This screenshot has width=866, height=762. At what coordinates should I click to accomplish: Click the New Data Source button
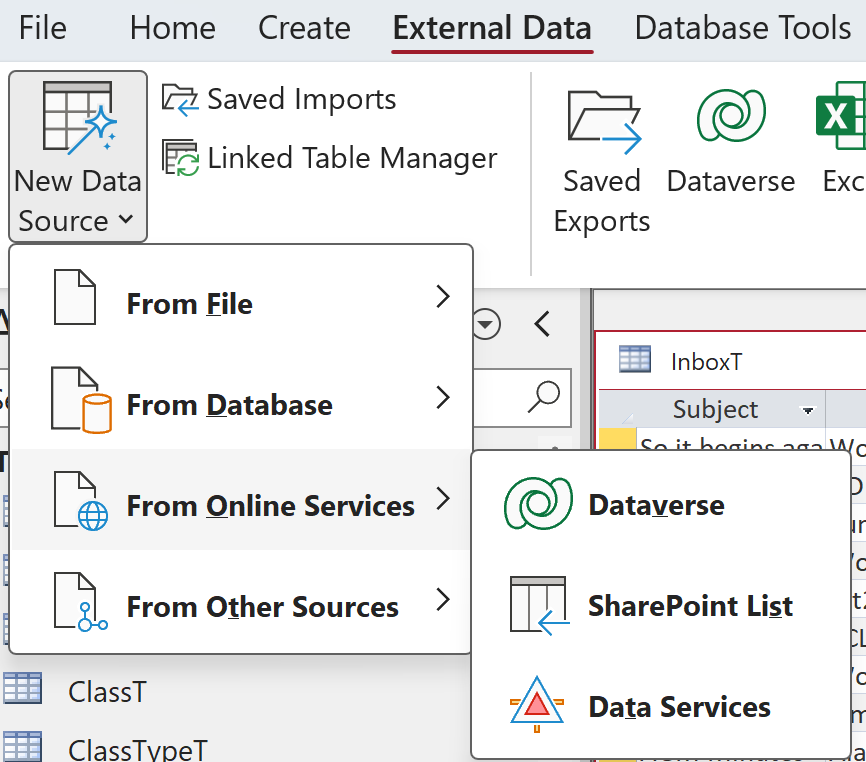tap(78, 156)
